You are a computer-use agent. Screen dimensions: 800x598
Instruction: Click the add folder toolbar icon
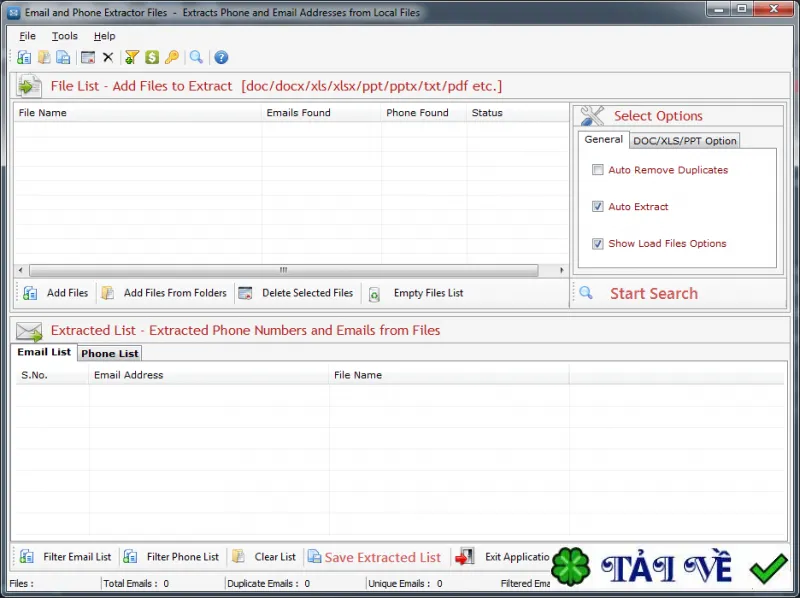coord(44,57)
